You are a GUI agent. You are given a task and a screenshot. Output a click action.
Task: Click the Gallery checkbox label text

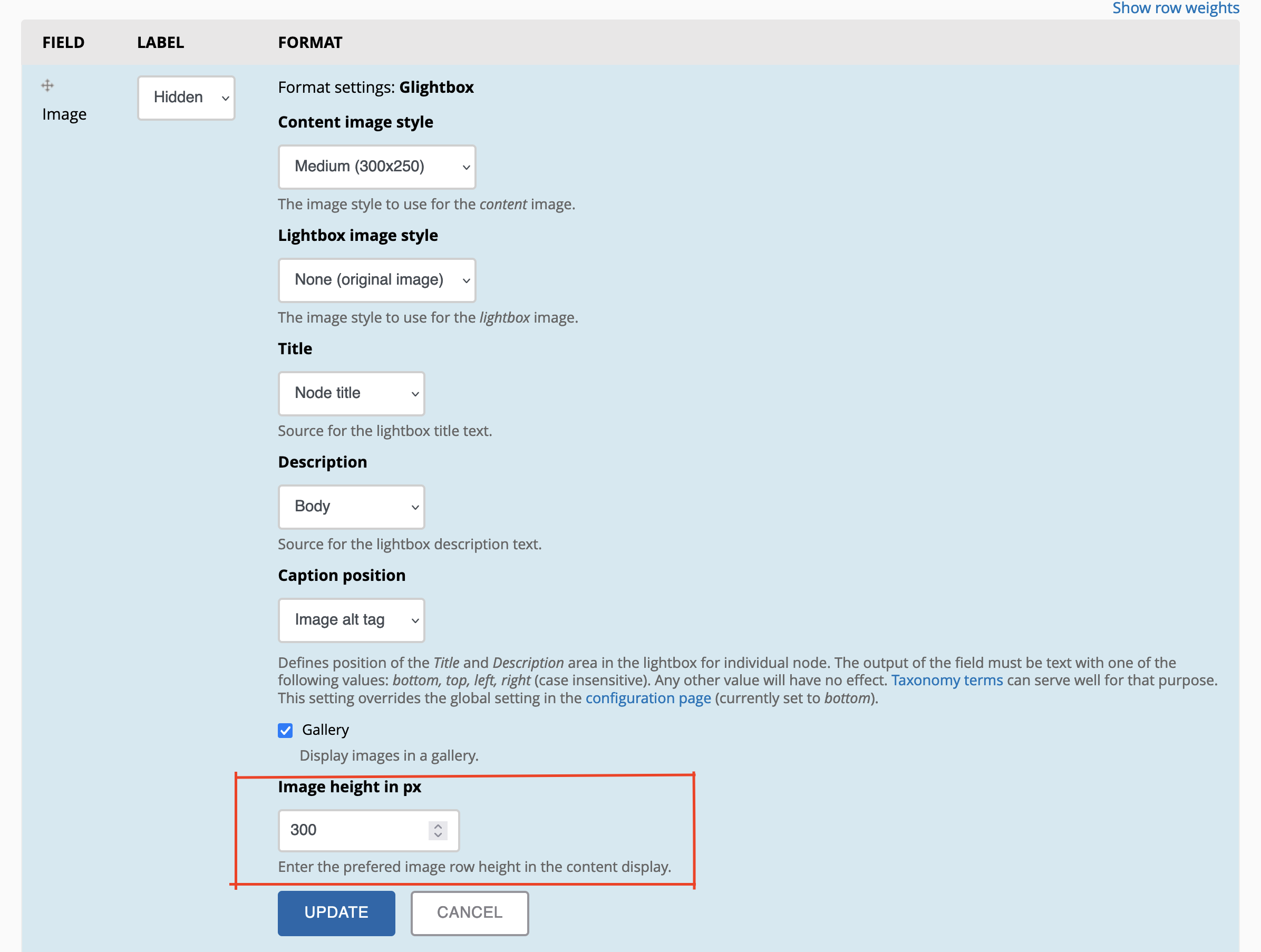tap(325, 730)
